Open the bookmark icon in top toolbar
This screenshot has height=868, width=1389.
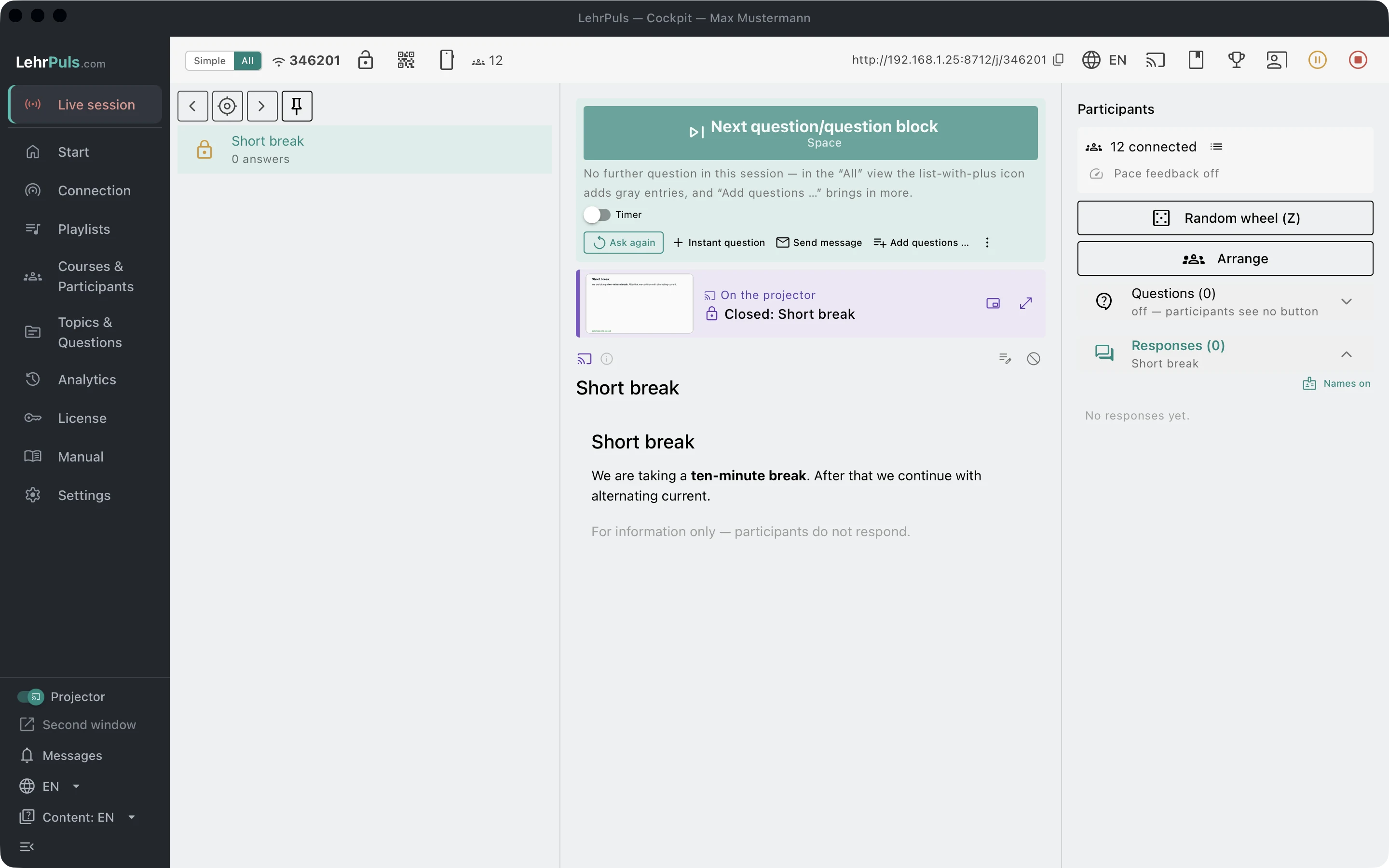click(1196, 60)
